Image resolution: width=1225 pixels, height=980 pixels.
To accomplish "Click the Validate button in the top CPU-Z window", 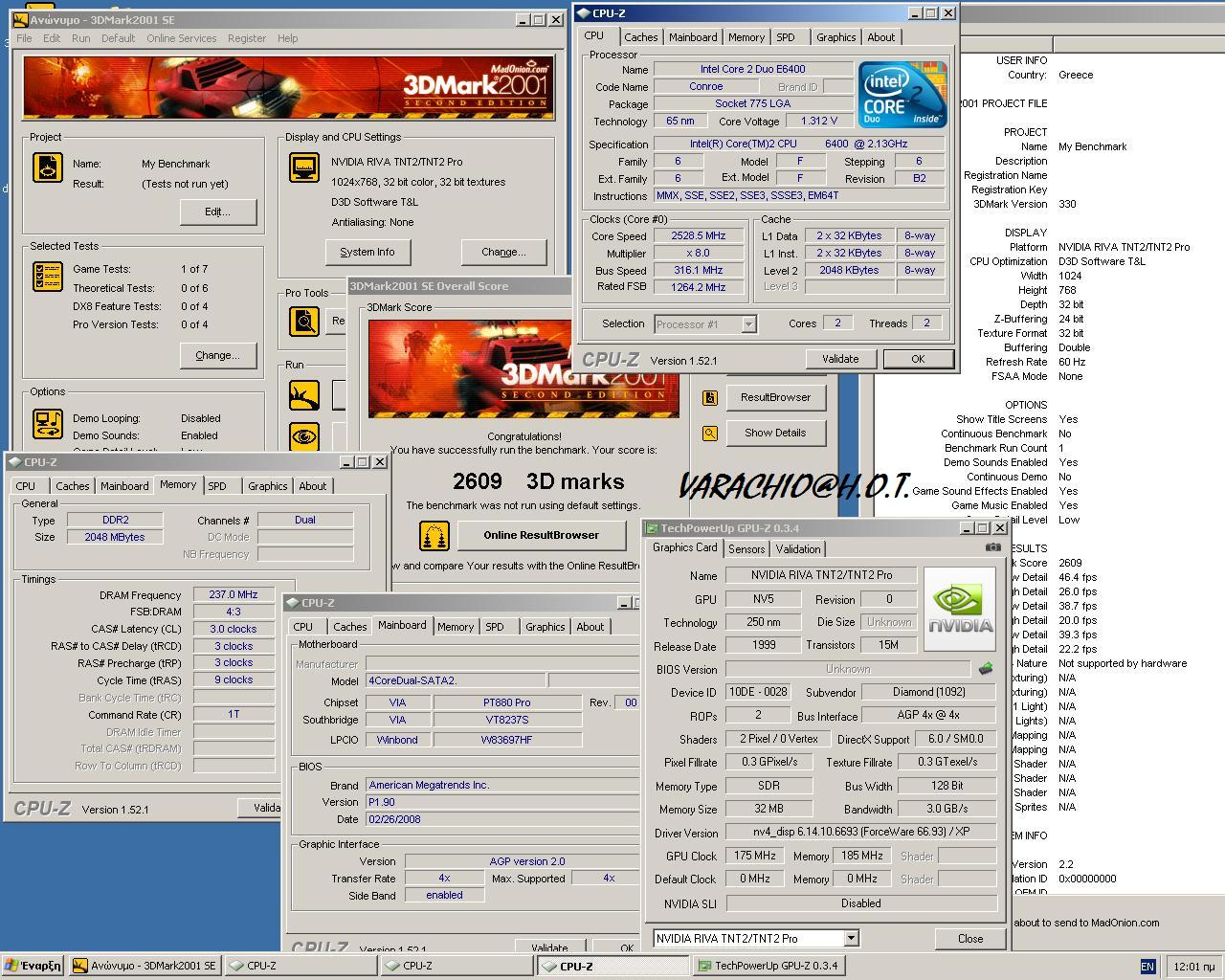I will click(x=840, y=359).
